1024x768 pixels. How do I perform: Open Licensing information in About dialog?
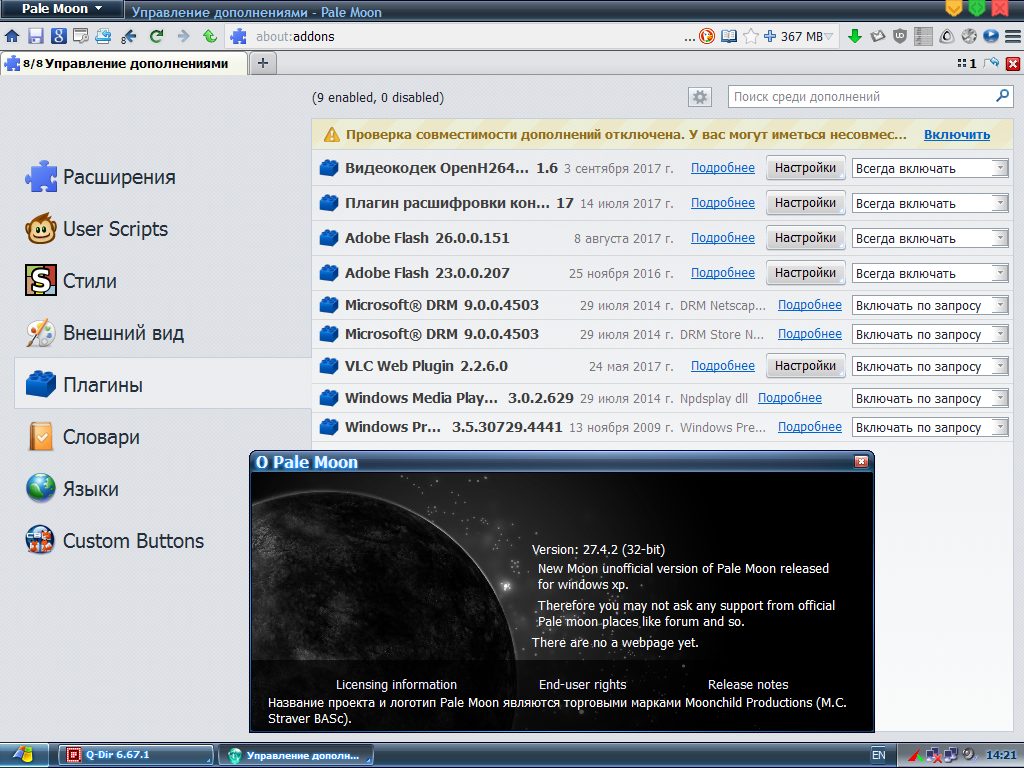point(396,684)
